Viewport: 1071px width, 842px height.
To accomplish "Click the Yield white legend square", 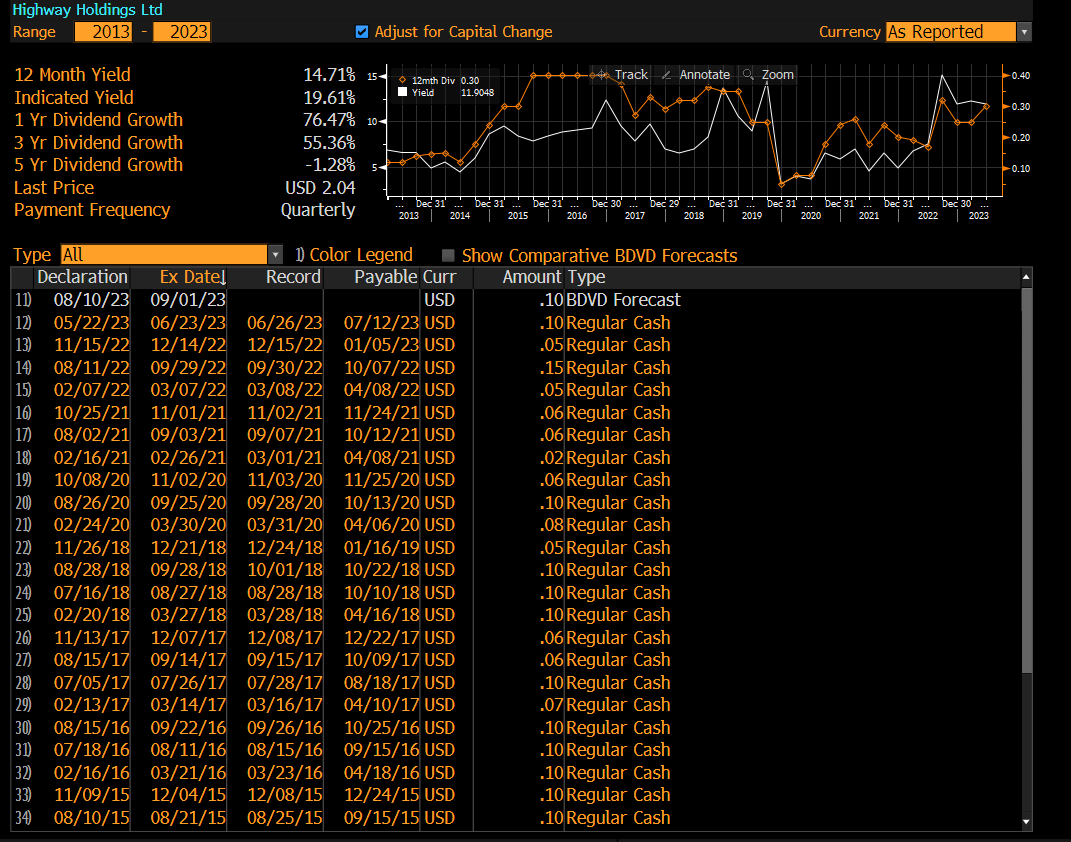I will click(402, 92).
